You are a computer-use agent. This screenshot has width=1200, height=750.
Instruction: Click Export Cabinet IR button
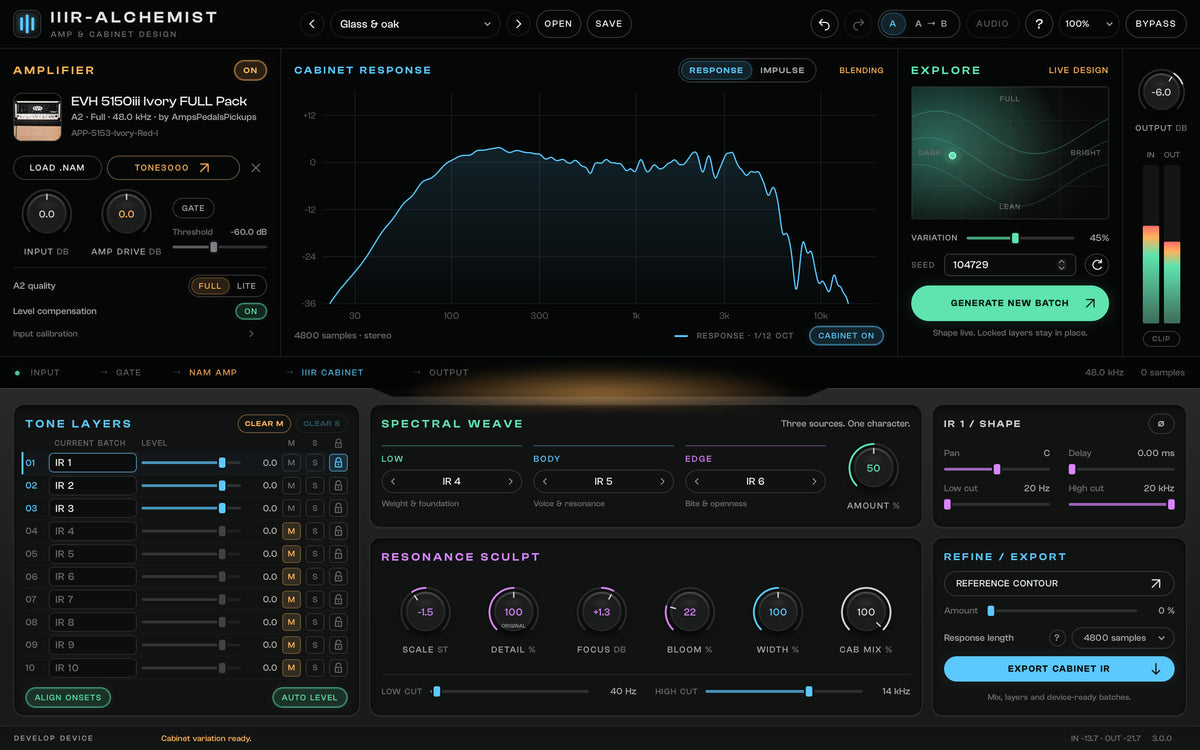pos(1059,669)
